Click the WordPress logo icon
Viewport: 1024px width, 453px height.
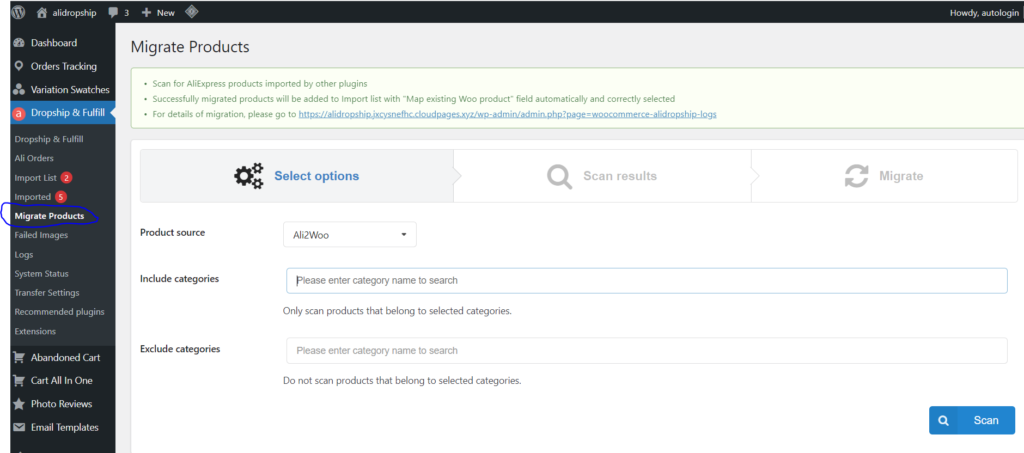point(18,12)
